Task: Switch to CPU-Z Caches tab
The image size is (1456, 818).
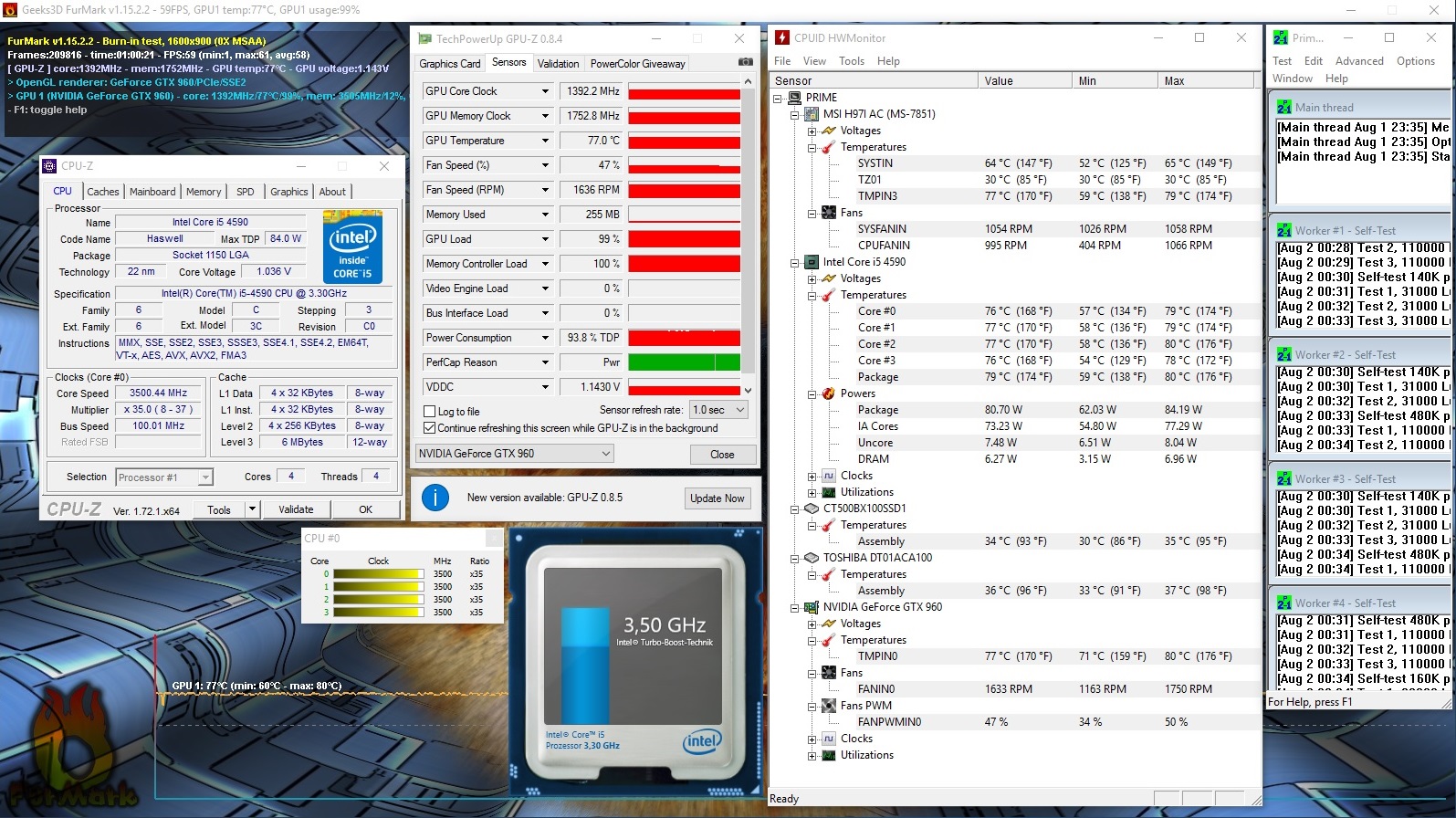Action: pyautogui.click(x=103, y=192)
